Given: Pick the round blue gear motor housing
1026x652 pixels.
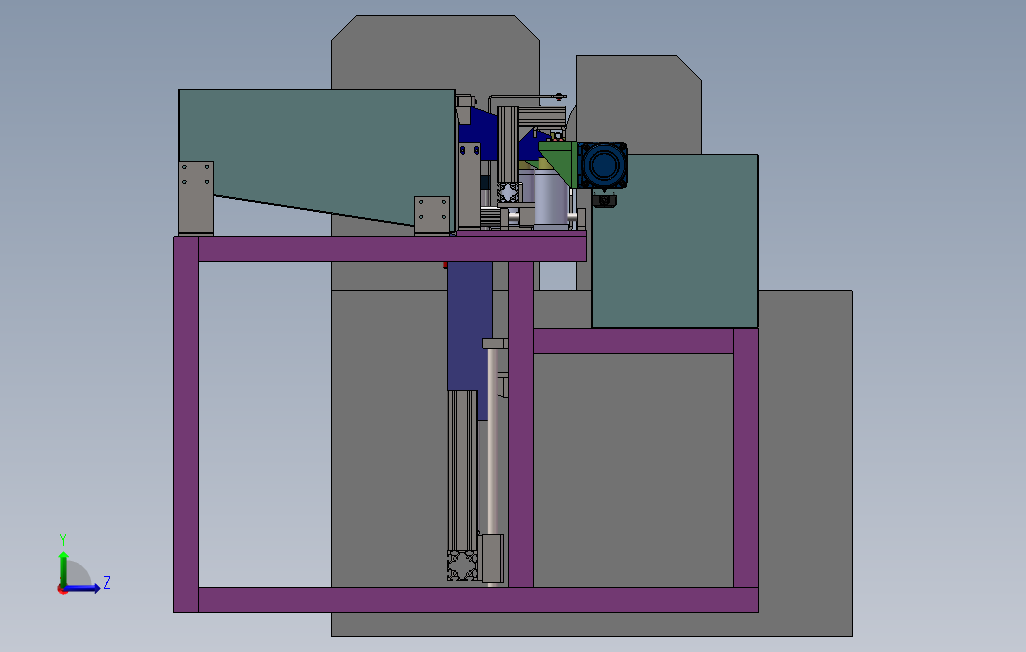Looking at the screenshot, I should pos(603,165).
